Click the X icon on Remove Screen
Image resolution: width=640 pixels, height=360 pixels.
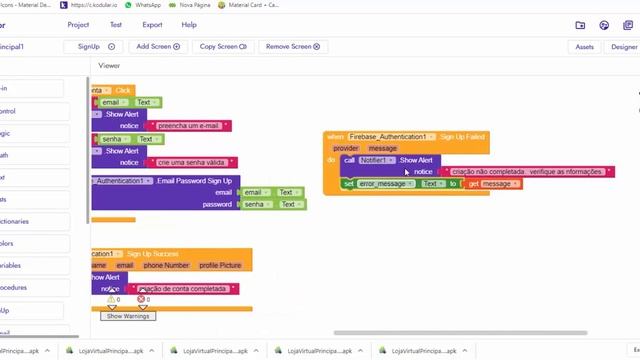pos(316,47)
